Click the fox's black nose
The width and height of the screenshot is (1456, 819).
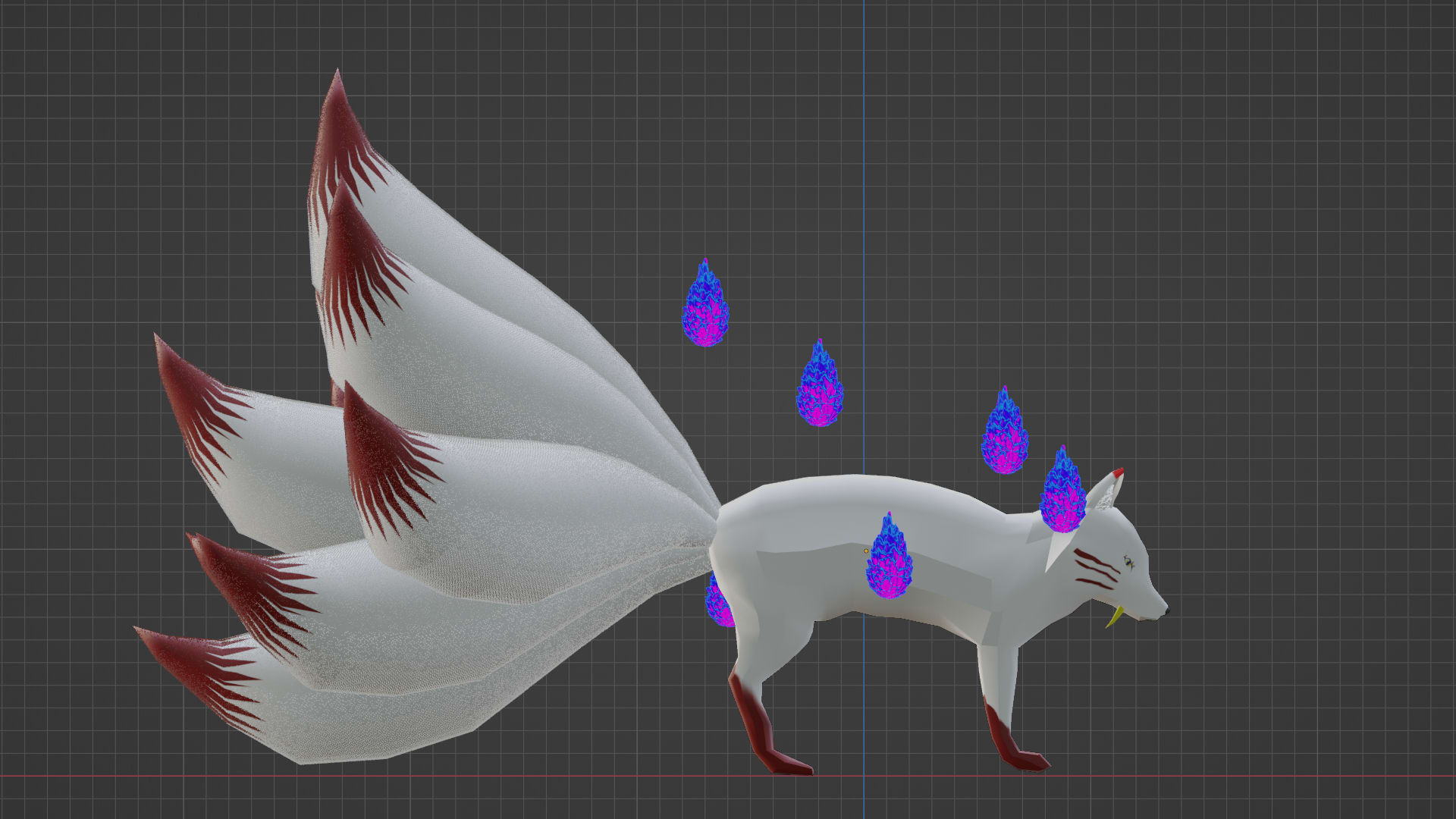tap(1166, 609)
